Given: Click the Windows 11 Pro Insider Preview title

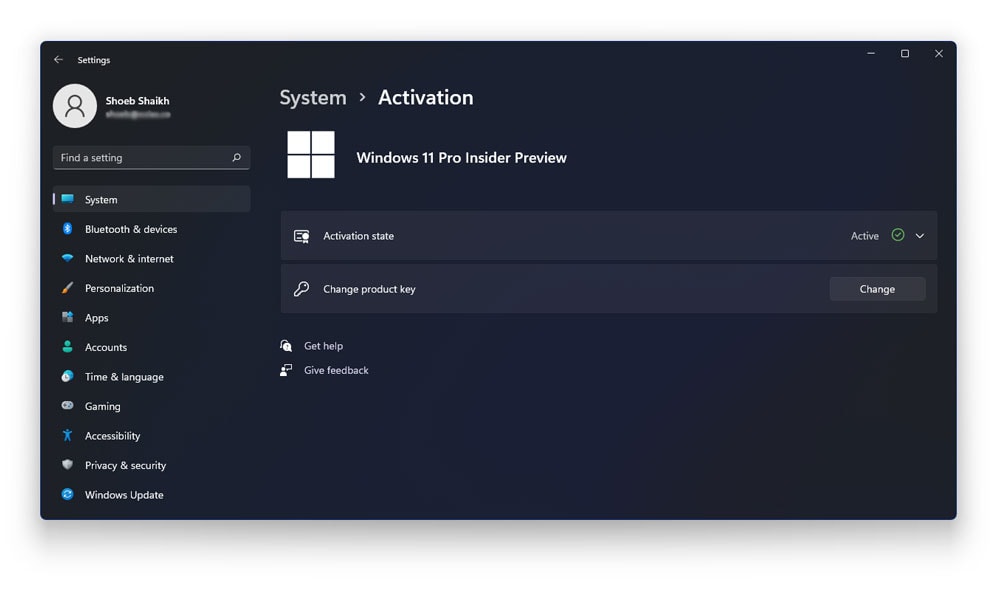Looking at the screenshot, I should pos(462,157).
